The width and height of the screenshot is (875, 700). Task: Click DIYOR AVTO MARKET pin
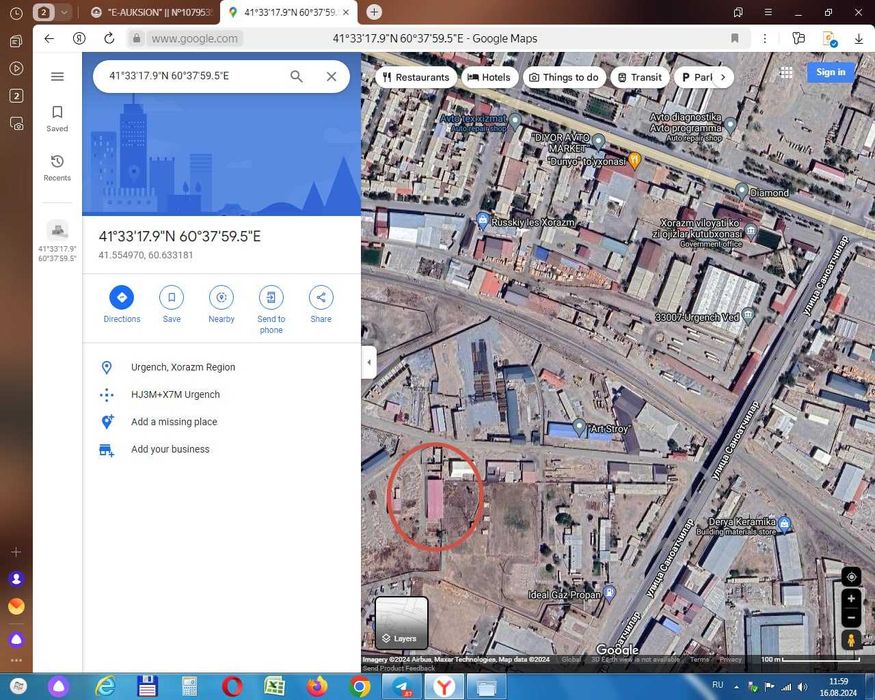pyautogui.click(x=598, y=141)
